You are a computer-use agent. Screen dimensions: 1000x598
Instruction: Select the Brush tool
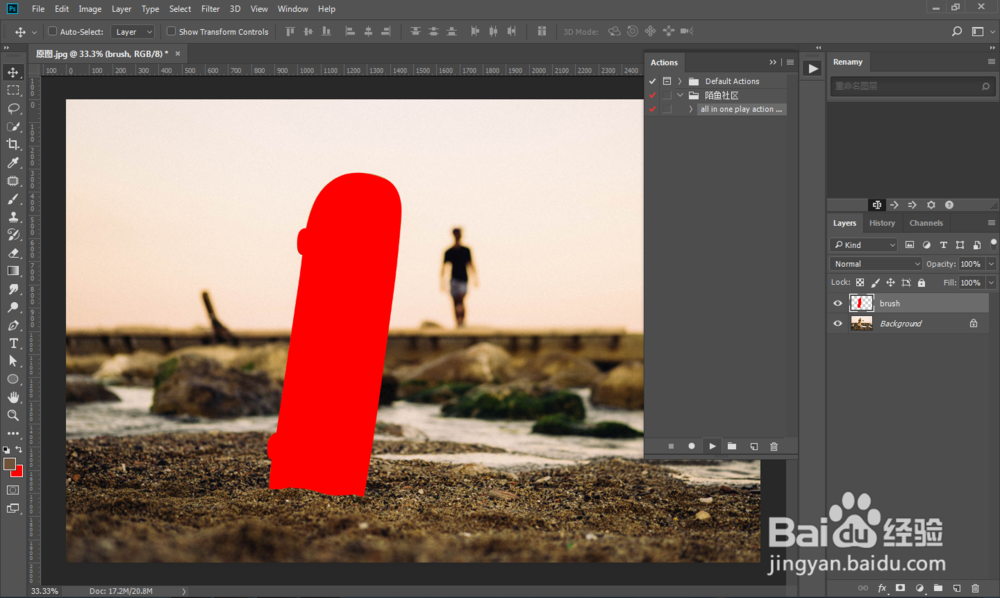13,199
